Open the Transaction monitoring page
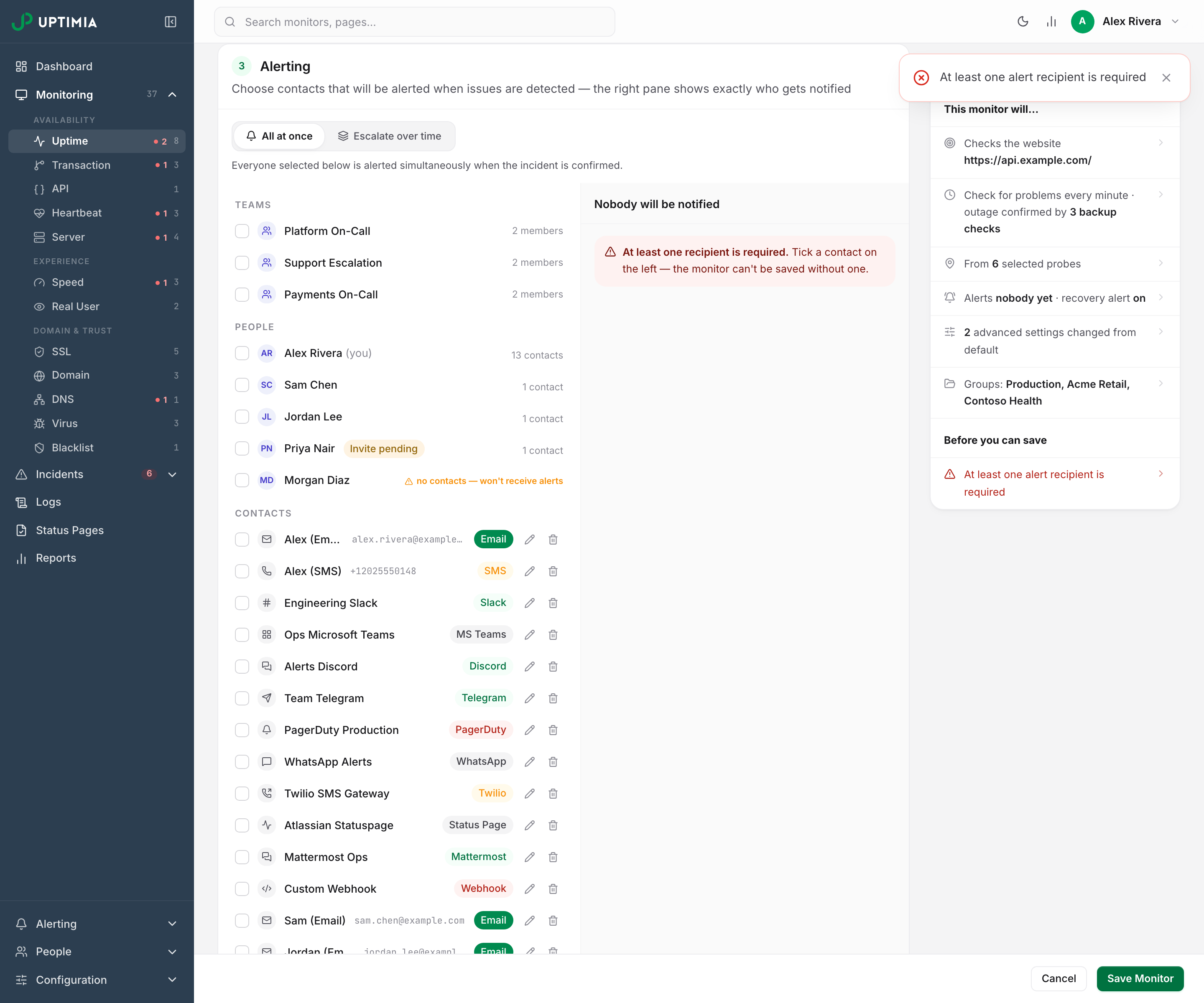The height and width of the screenshot is (1003, 1204). [96, 165]
